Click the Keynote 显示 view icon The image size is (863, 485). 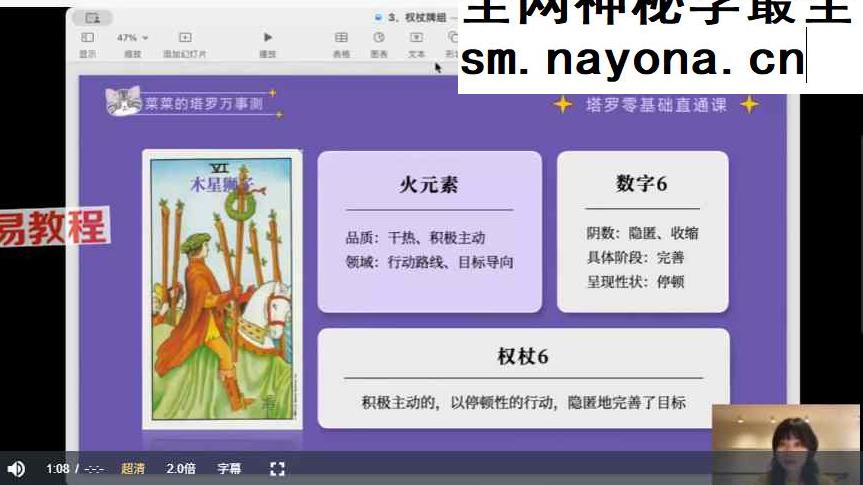point(88,37)
